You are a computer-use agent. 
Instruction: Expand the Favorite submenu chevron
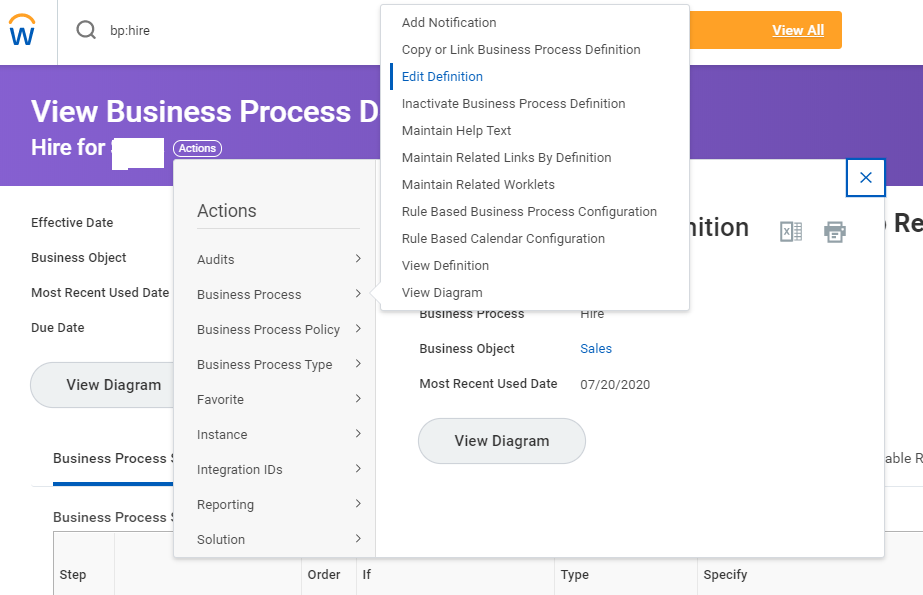(358, 398)
